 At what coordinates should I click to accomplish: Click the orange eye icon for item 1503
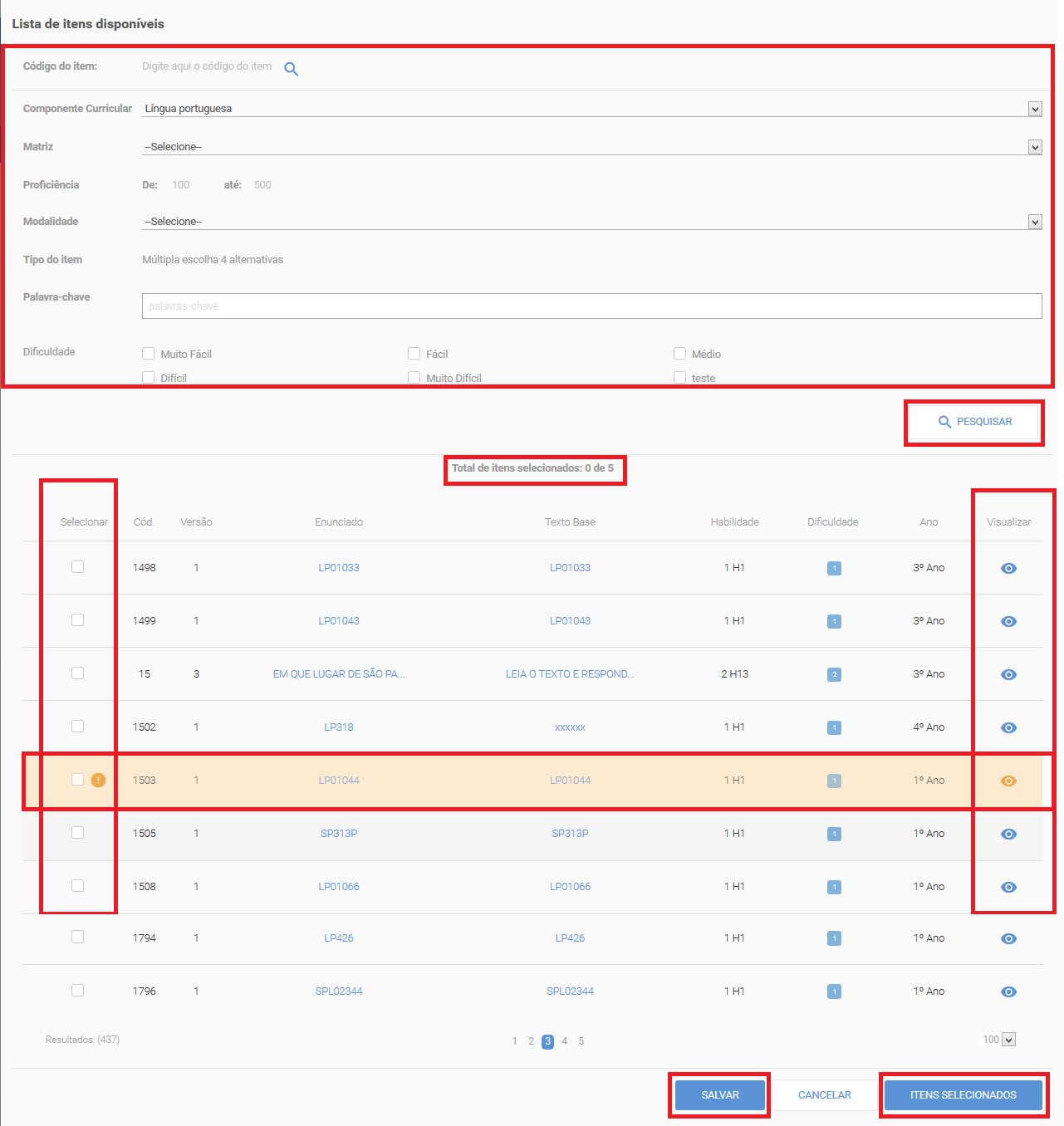1008,781
